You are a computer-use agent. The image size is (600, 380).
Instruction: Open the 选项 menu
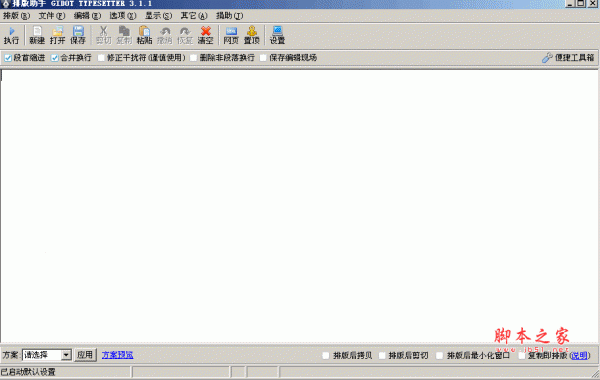122,16
